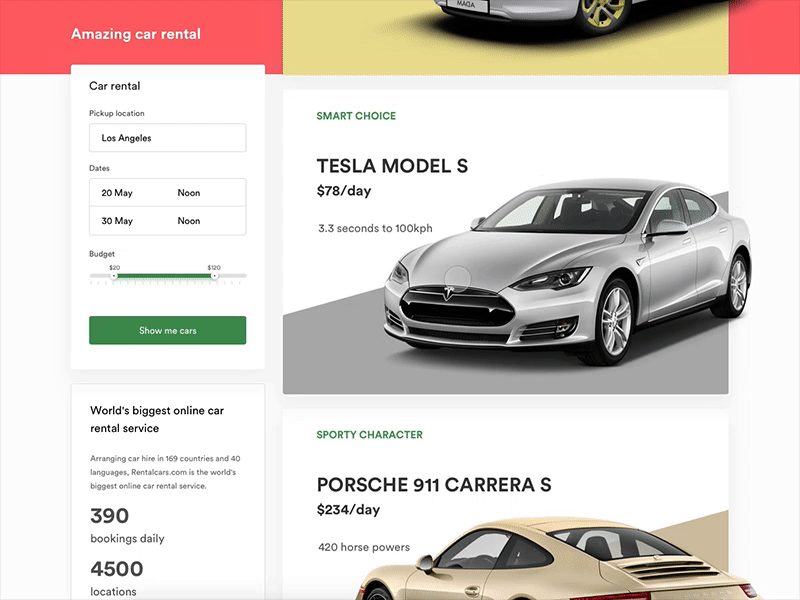This screenshot has height=600, width=800.
Task: Click the $78/day Tesla price
Action: [x=344, y=191]
